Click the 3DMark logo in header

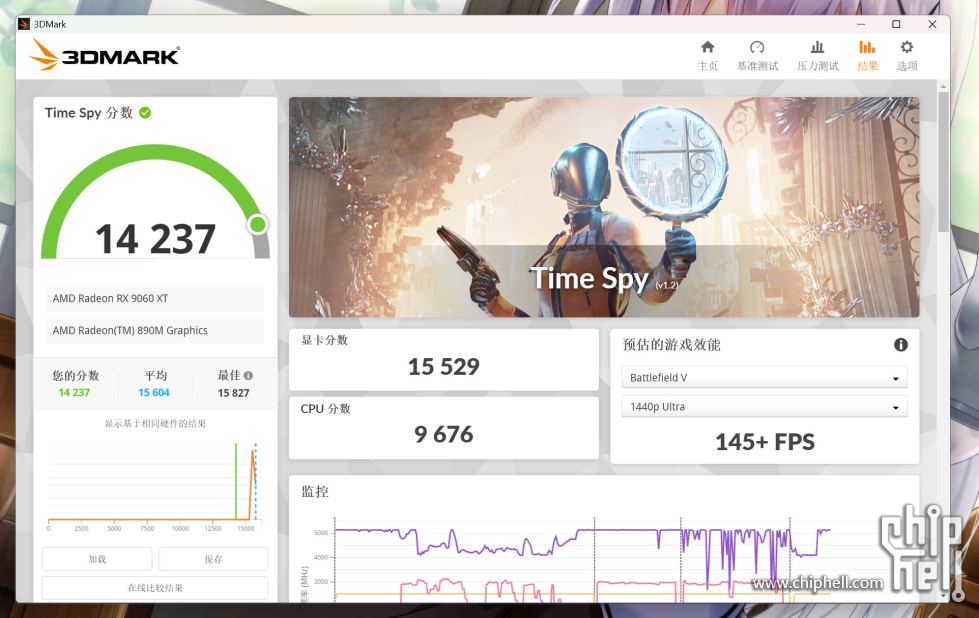(104, 54)
